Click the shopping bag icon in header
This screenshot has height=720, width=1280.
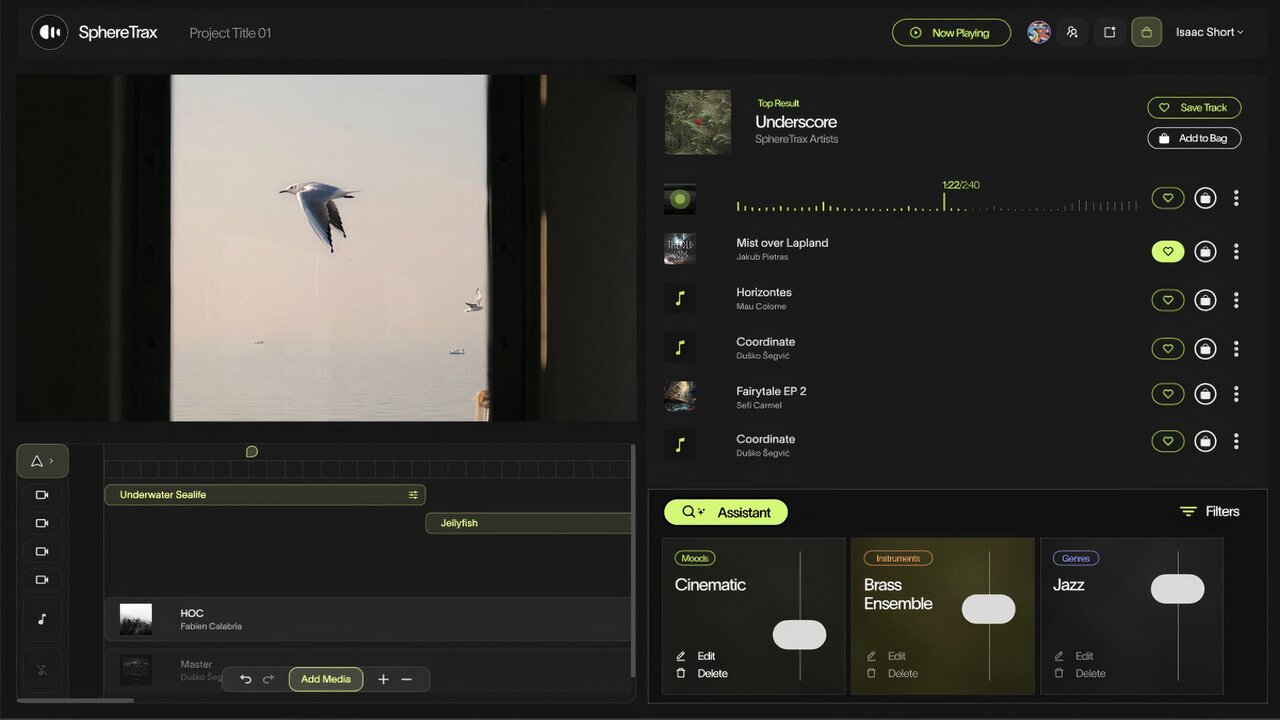click(x=1146, y=32)
